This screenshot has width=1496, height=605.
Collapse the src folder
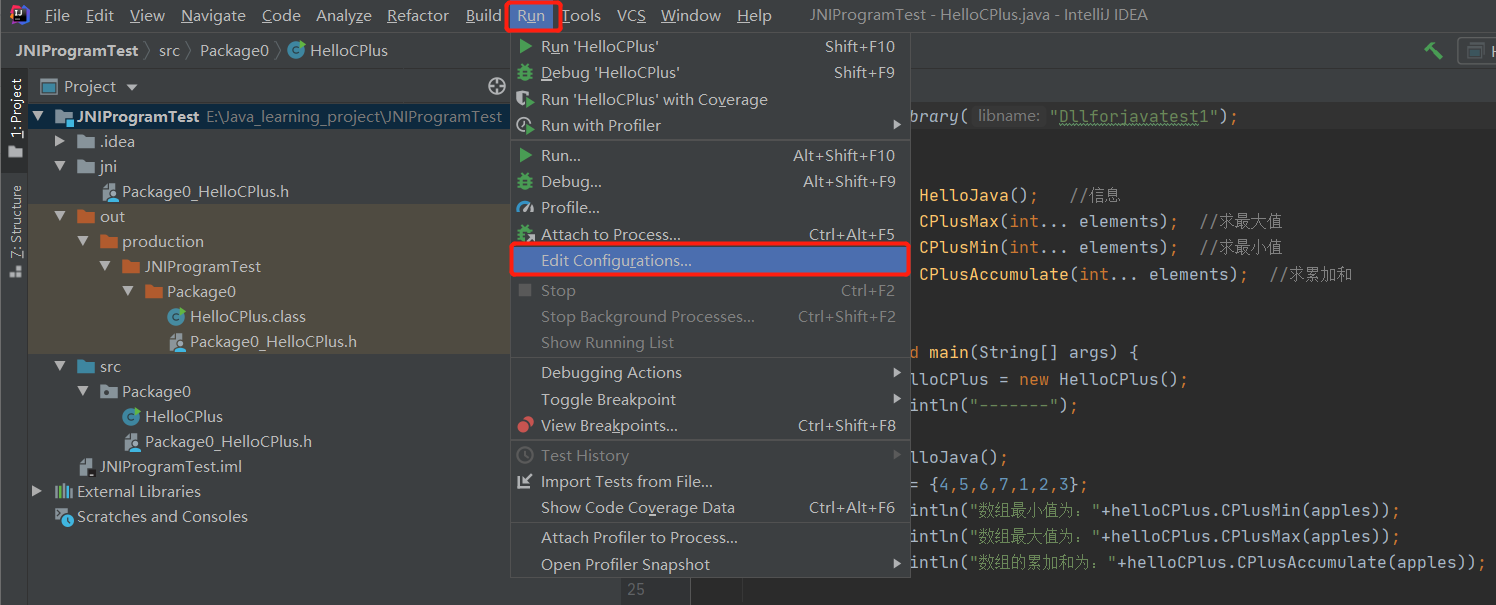(60, 366)
